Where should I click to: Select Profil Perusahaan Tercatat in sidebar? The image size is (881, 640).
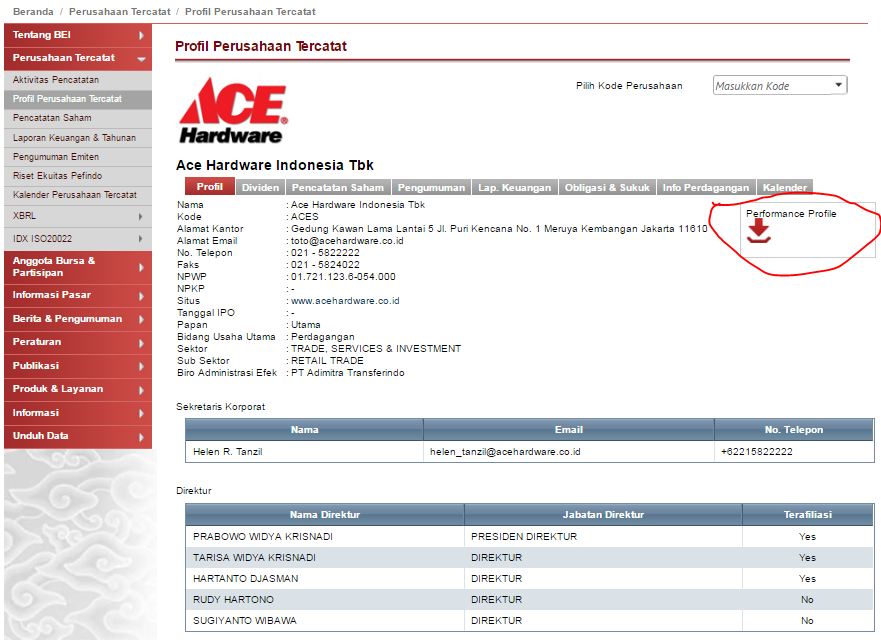click(x=78, y=99)
